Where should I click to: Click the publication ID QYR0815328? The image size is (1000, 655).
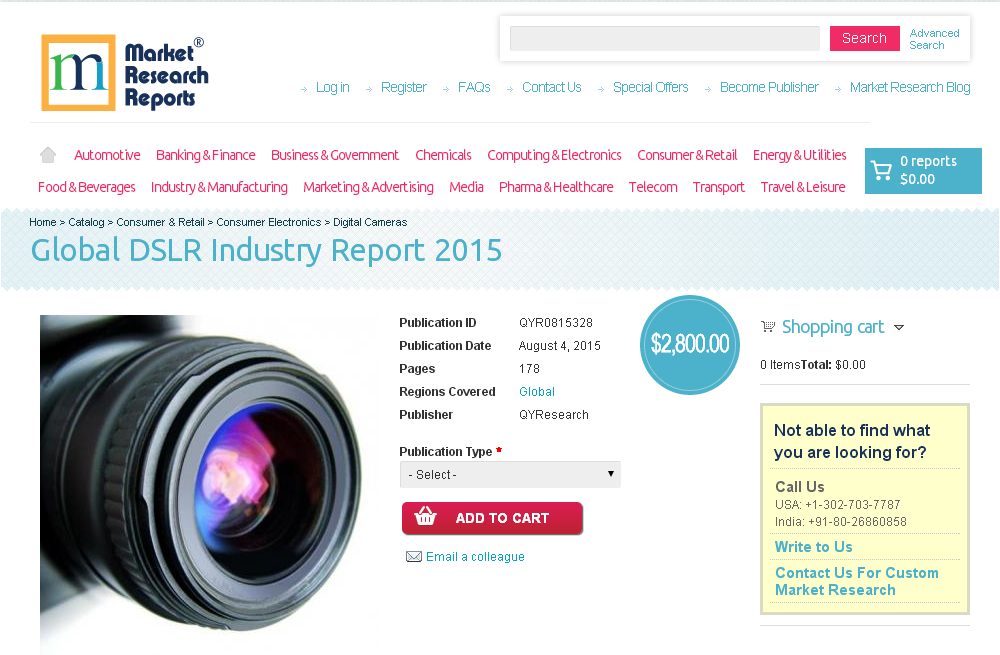coord(555,323)
